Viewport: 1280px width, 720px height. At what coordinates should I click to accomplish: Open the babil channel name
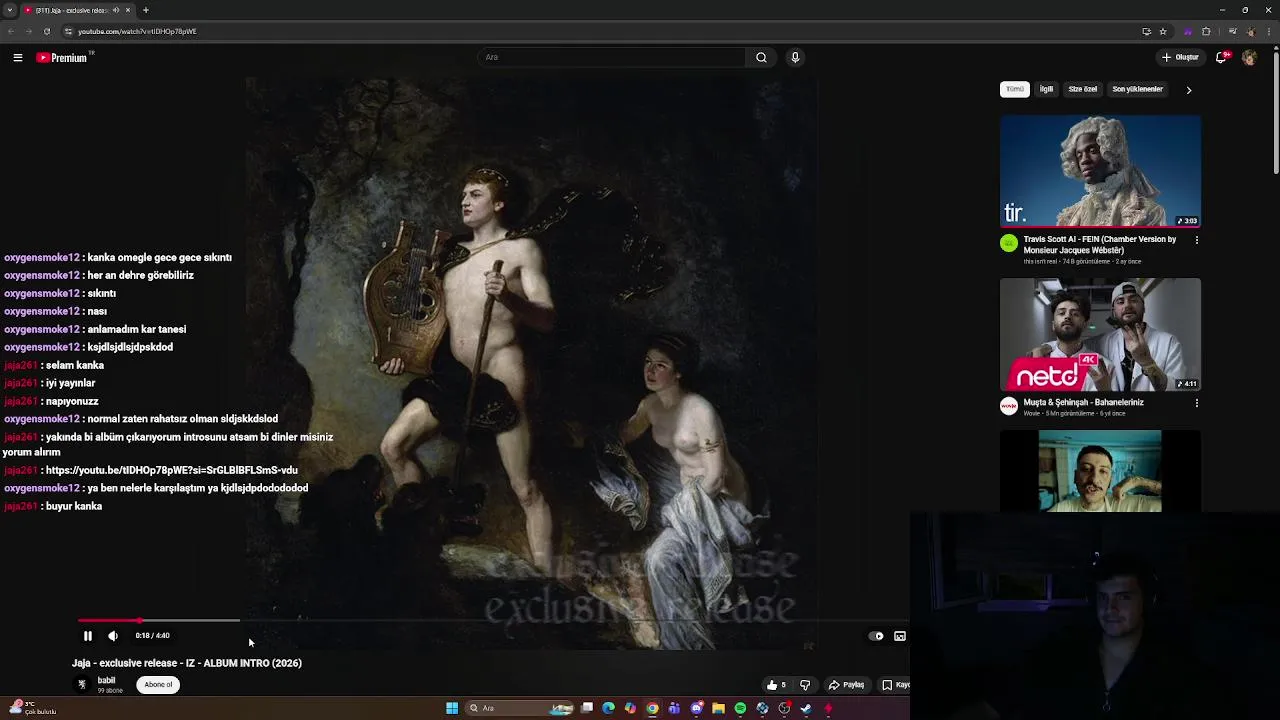[106, 681]
